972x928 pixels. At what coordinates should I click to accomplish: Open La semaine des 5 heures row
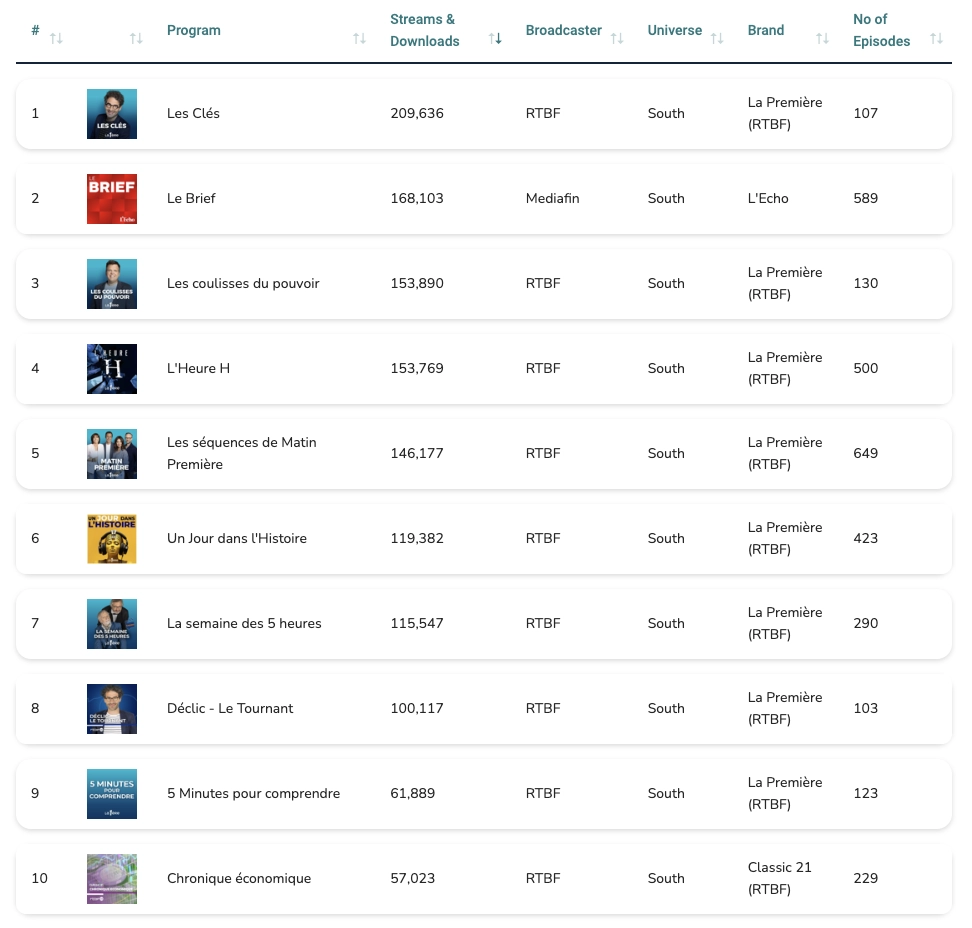click(x=244, y=624)
